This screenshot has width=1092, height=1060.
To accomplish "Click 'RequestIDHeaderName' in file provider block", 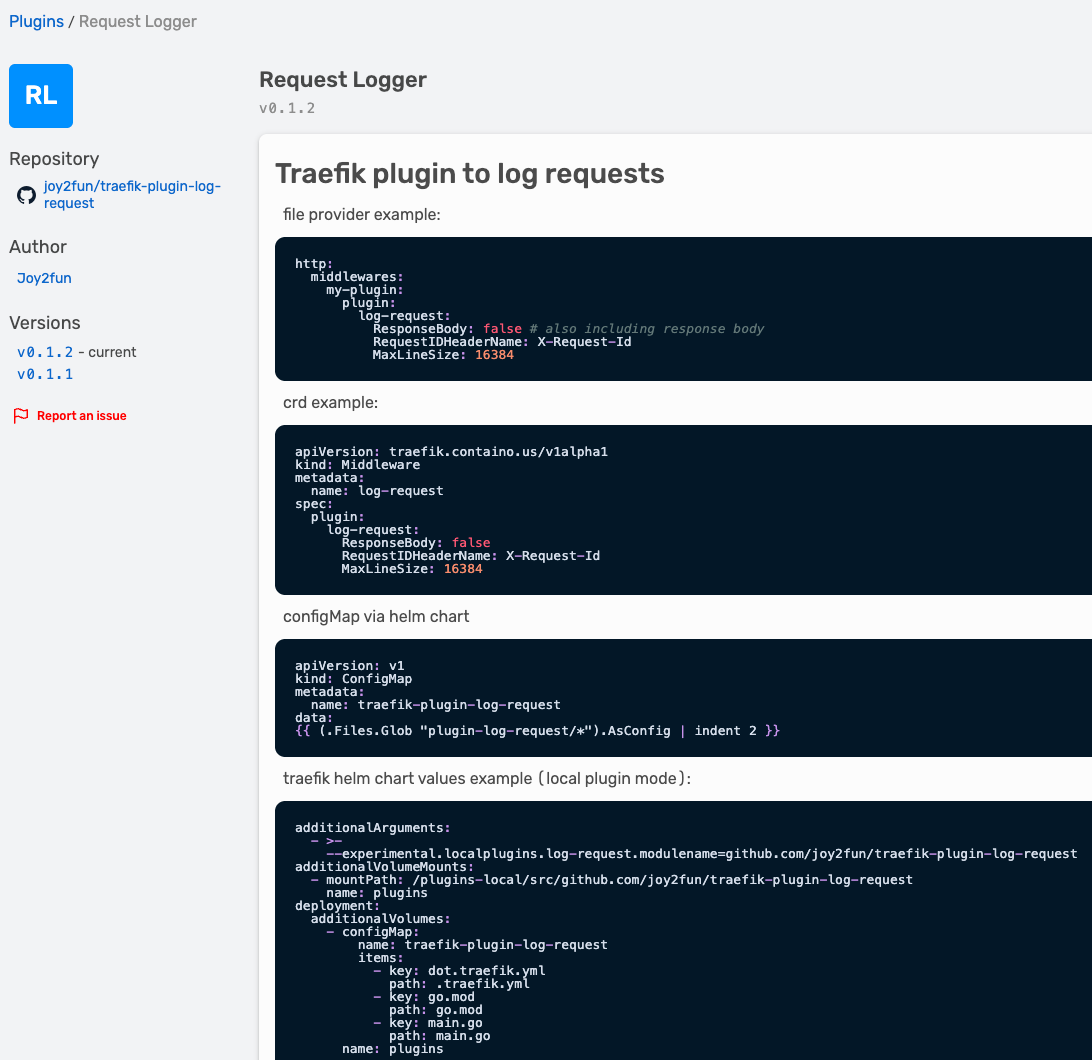I will point(448,342).
